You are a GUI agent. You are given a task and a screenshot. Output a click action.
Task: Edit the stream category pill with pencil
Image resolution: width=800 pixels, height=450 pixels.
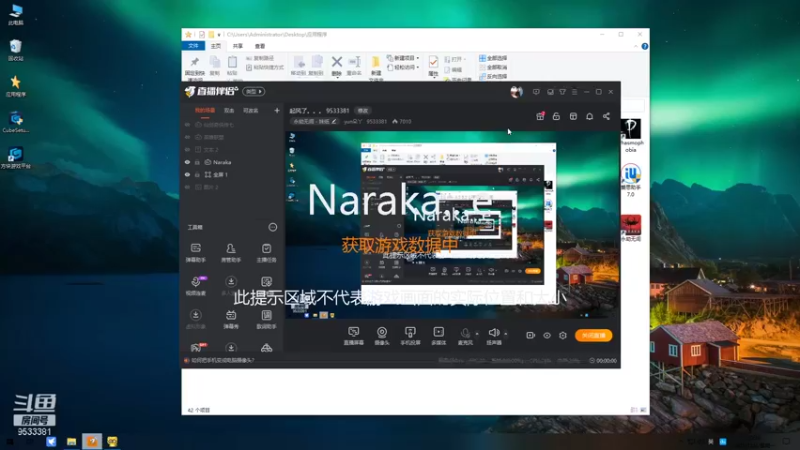pos(315,121)
